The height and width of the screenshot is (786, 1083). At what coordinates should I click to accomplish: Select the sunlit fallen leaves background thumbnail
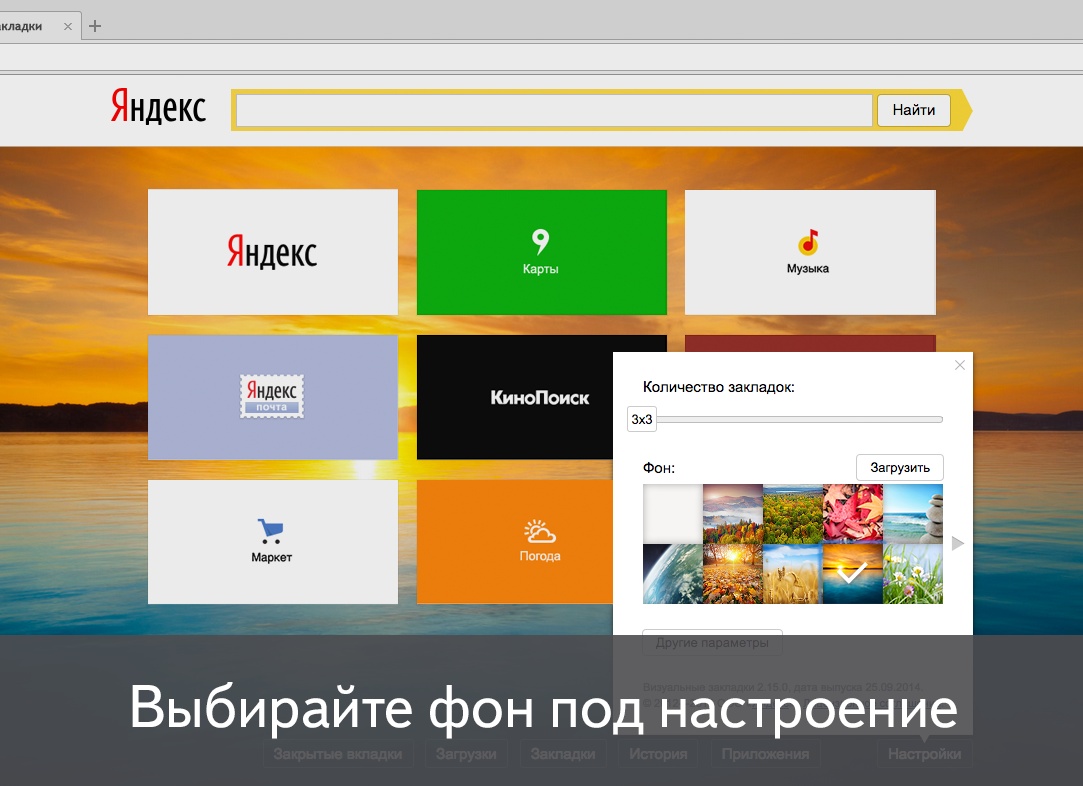click(733, 573)
